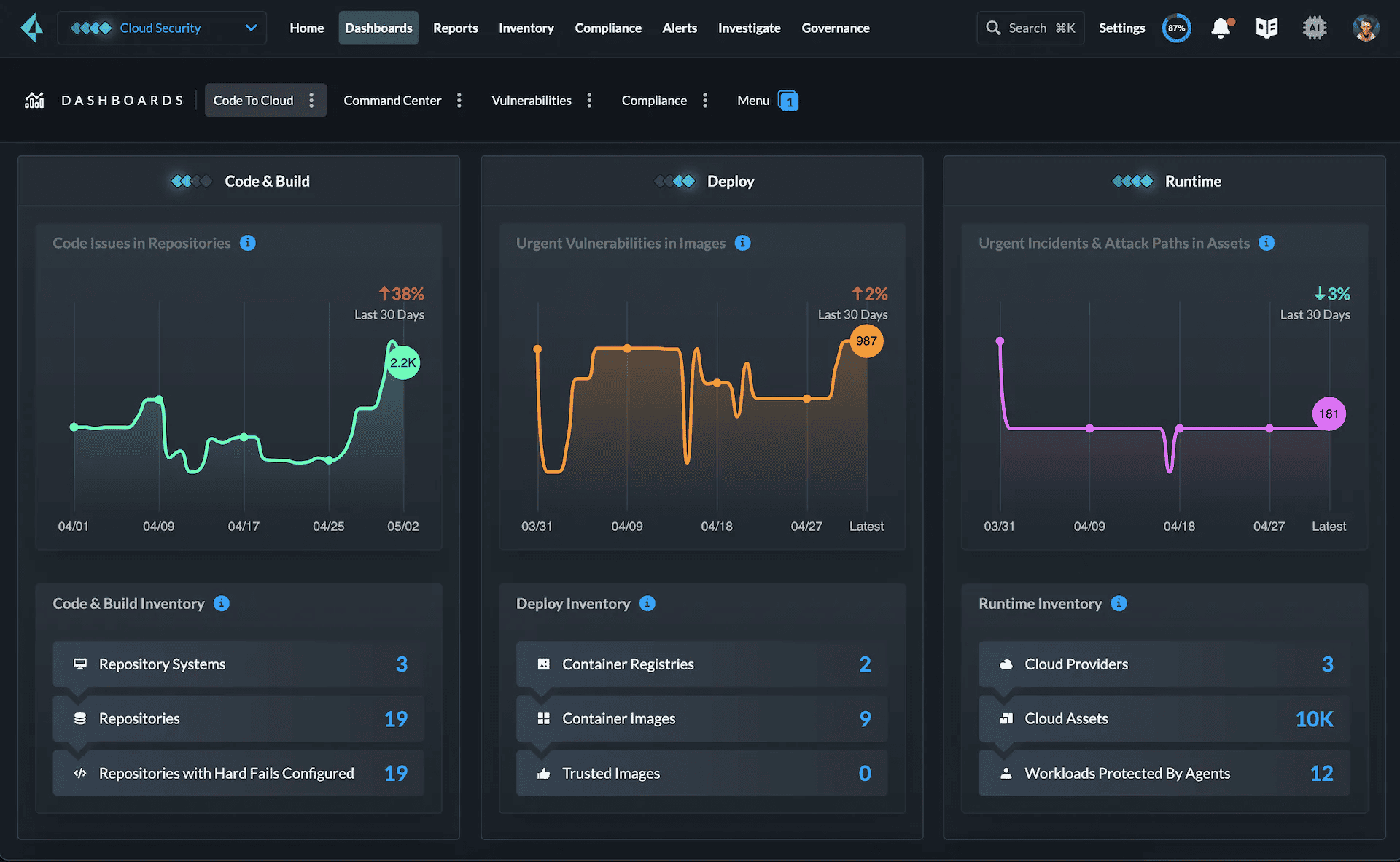This screenshot has height=862, width=1400.
Task: Open Settings in the top bar
Action: pos(1121,28)
